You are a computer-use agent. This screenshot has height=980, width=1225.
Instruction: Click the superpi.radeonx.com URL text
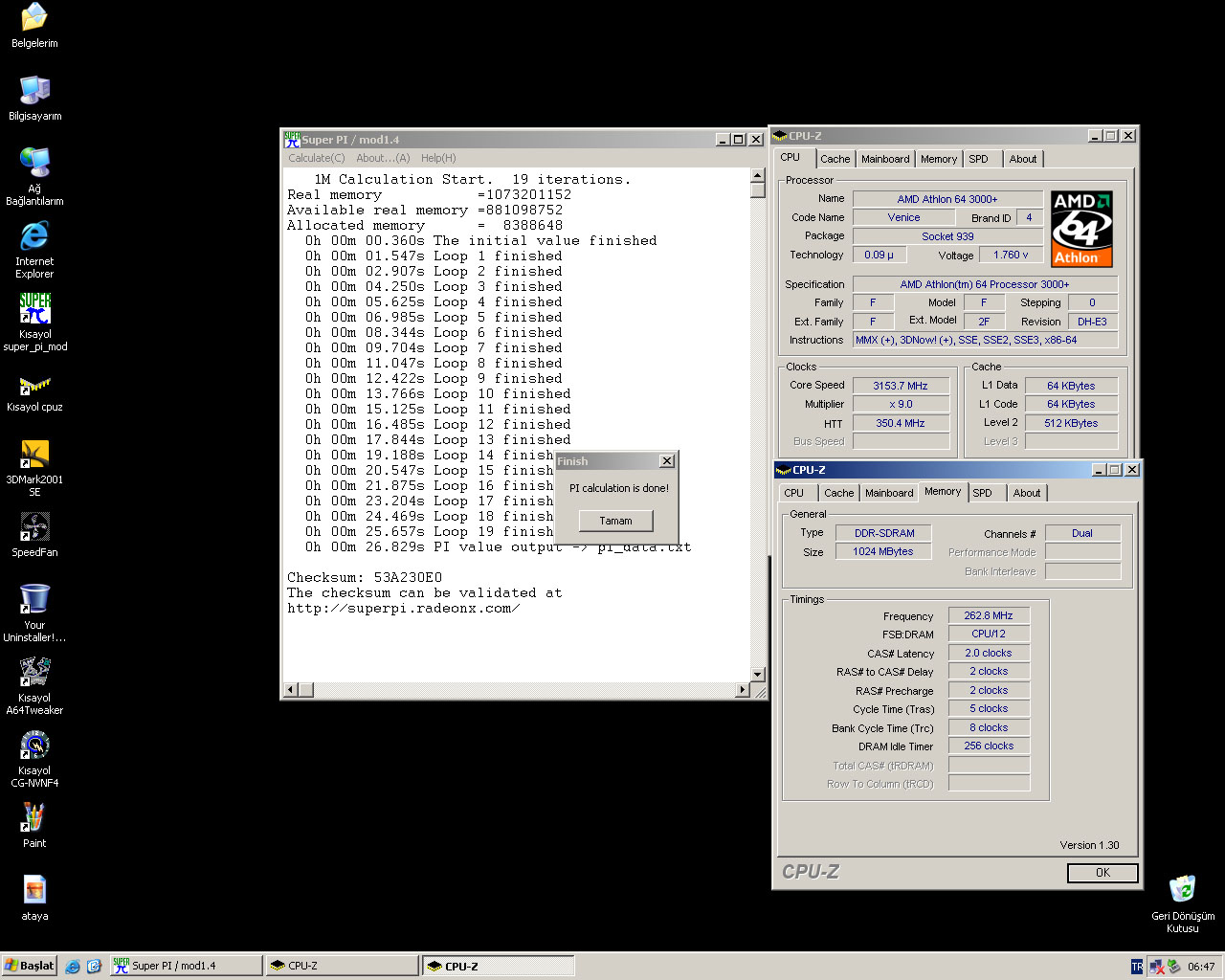point(403,608)
